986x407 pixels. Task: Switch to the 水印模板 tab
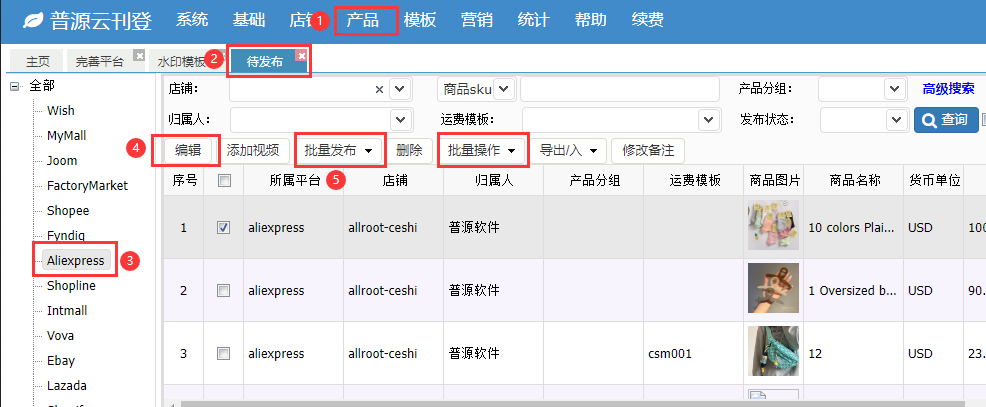pos(182,62)
